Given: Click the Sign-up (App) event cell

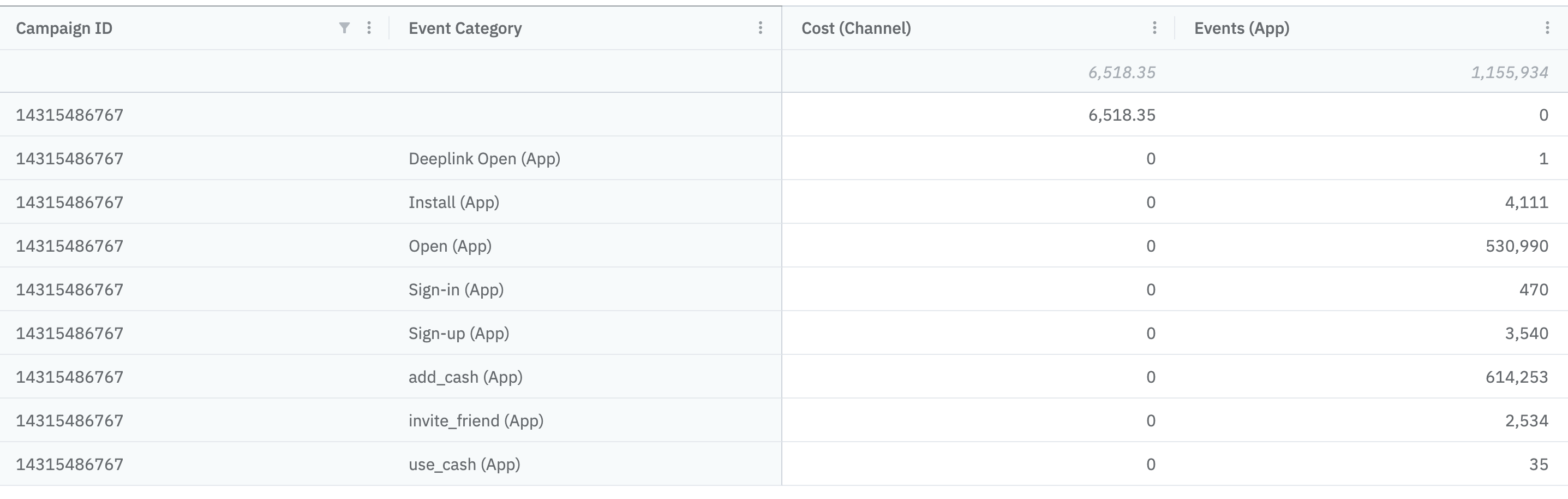Looking at the screenshot, I should pos(458,334).
